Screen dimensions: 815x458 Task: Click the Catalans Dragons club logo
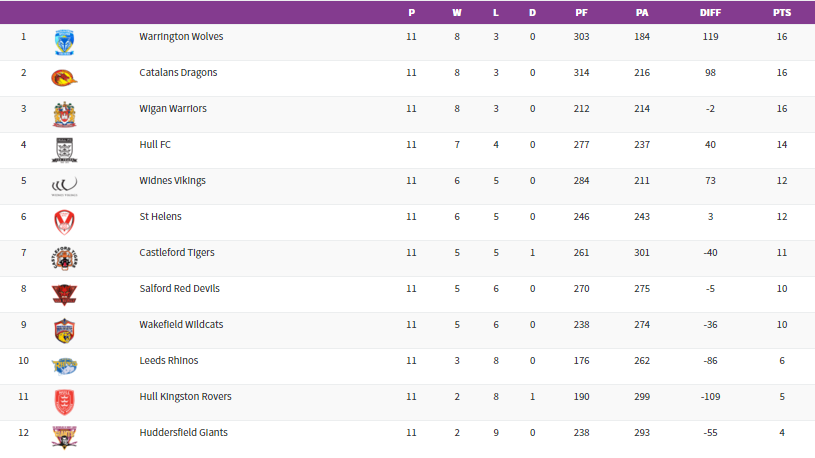coord(64,78)
